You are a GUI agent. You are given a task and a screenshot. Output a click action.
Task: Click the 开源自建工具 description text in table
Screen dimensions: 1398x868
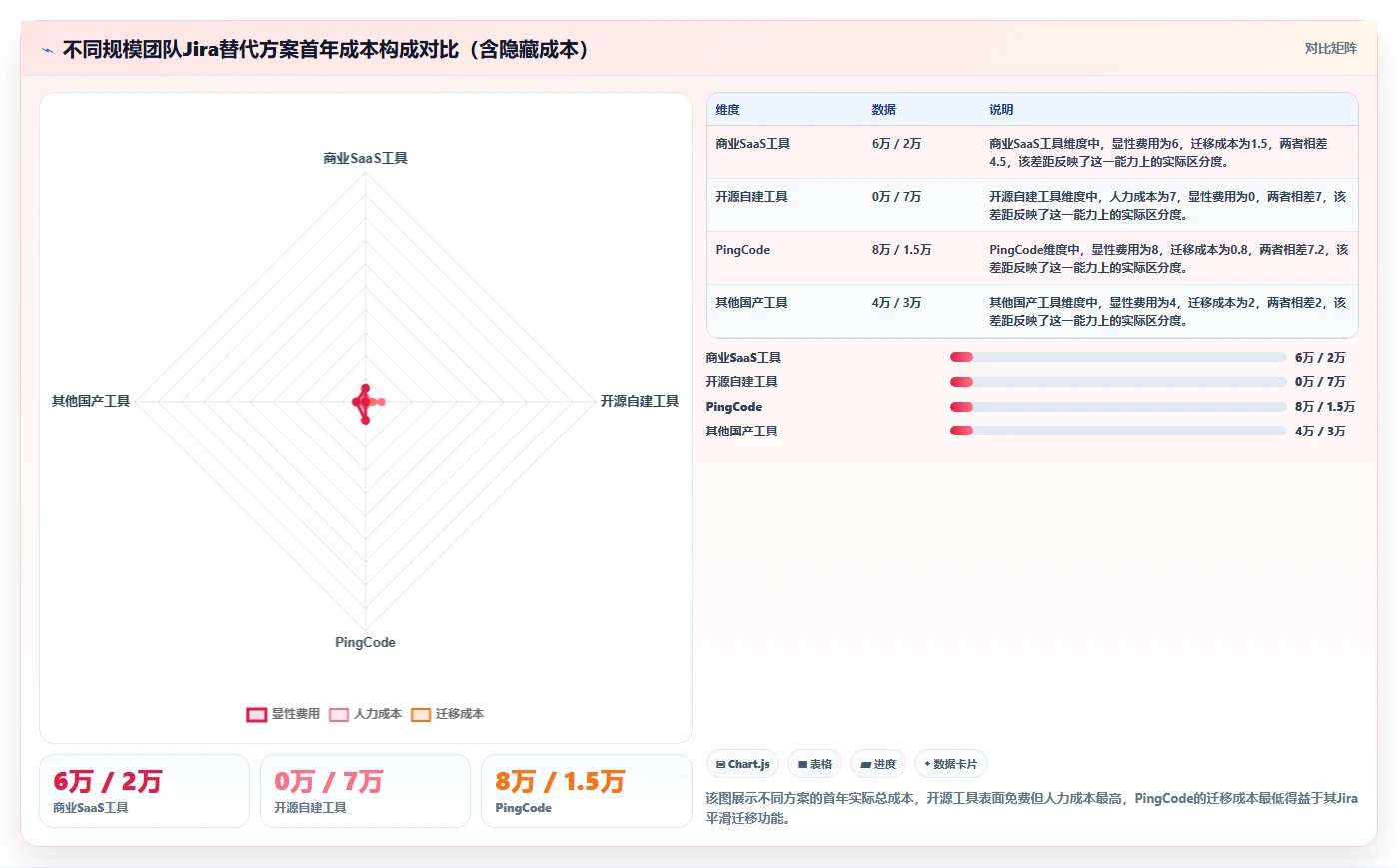pyautogui.click(x=1168, y=206)
